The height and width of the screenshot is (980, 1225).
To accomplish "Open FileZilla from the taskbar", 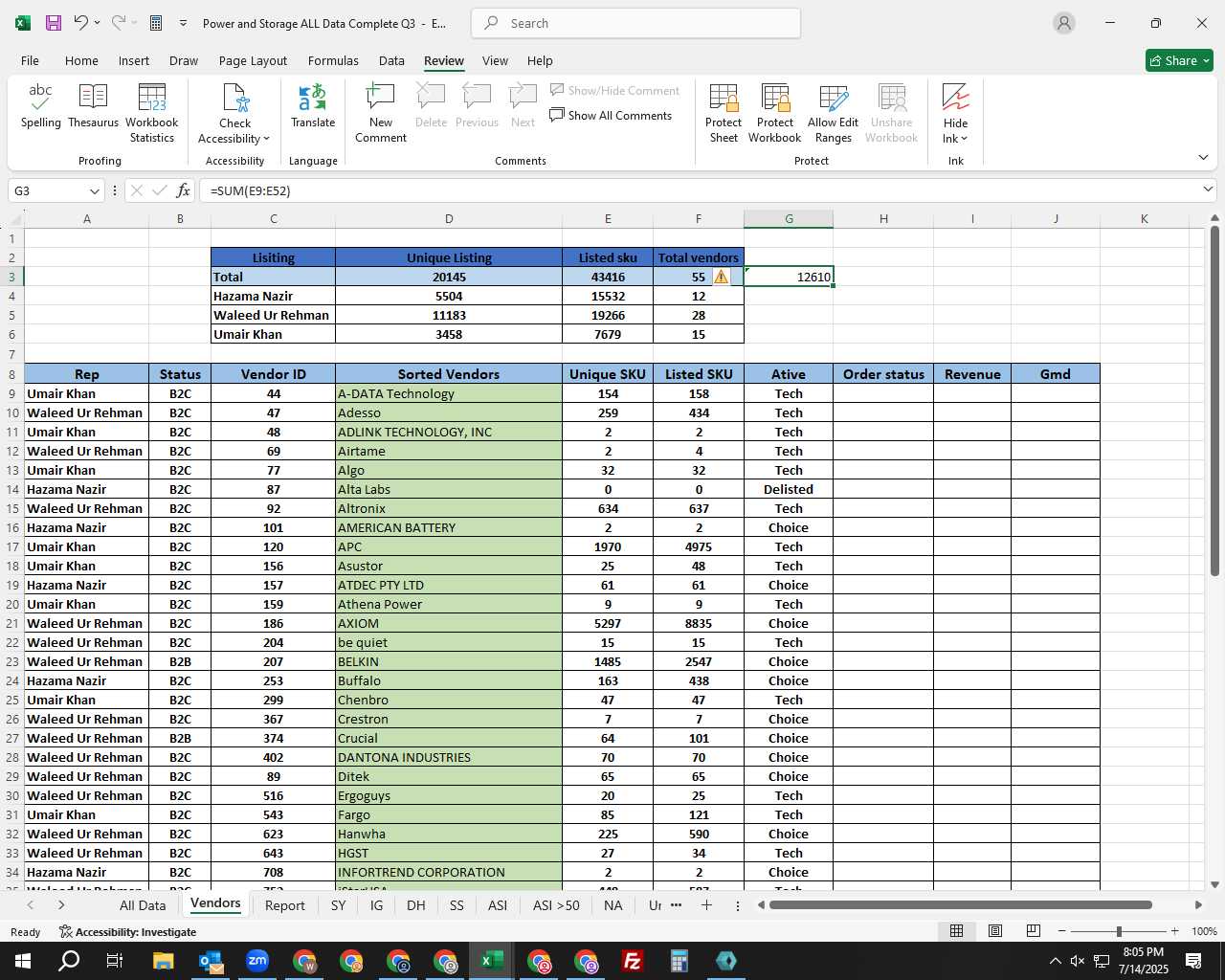I will [x=633, y=961].
